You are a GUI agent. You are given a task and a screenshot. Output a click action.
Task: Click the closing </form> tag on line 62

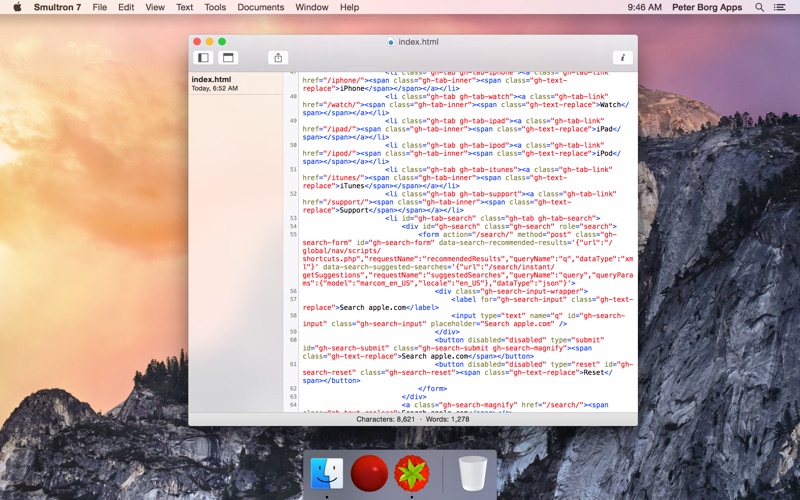point(433,389)
